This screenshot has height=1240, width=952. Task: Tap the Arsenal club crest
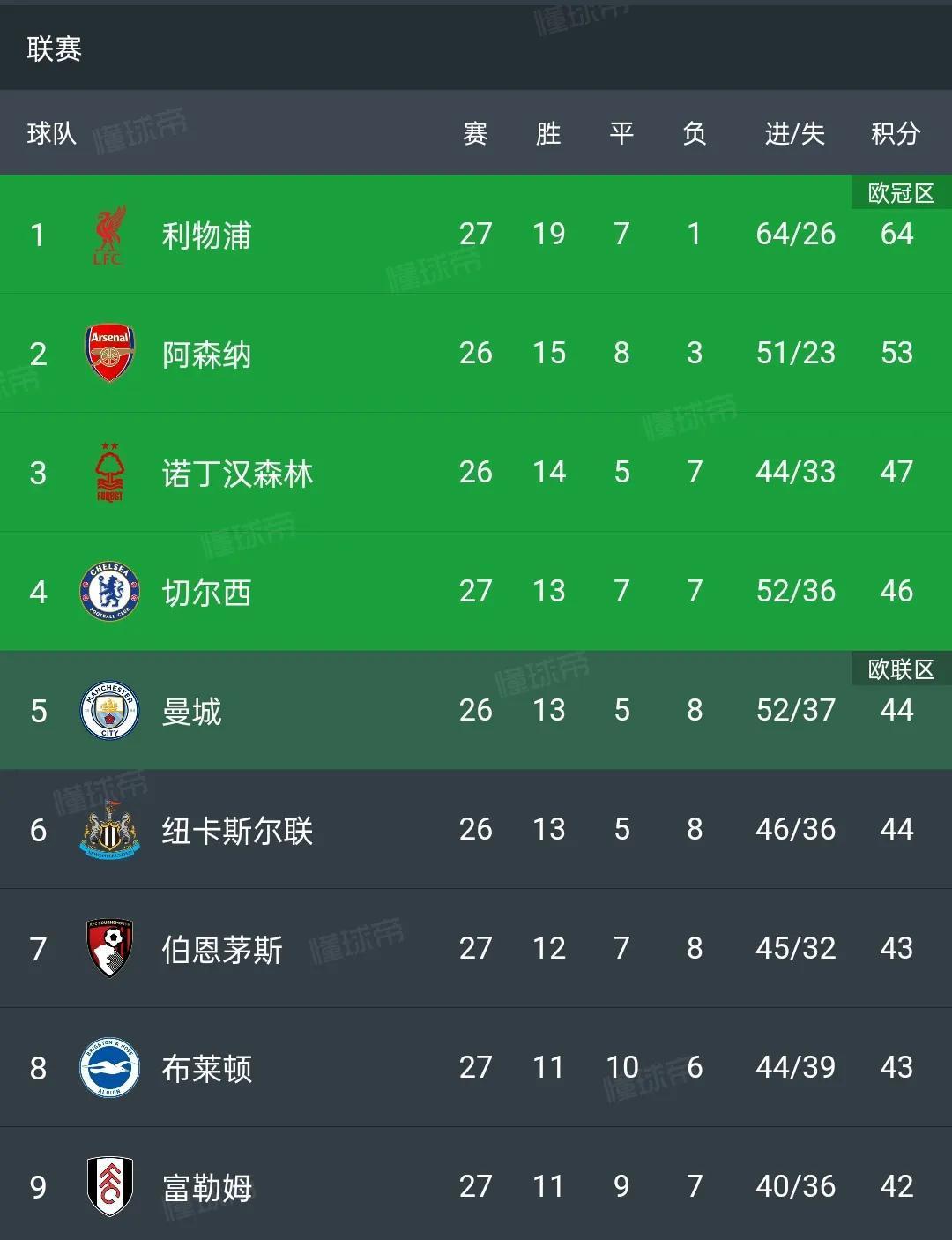pos(109,354)
